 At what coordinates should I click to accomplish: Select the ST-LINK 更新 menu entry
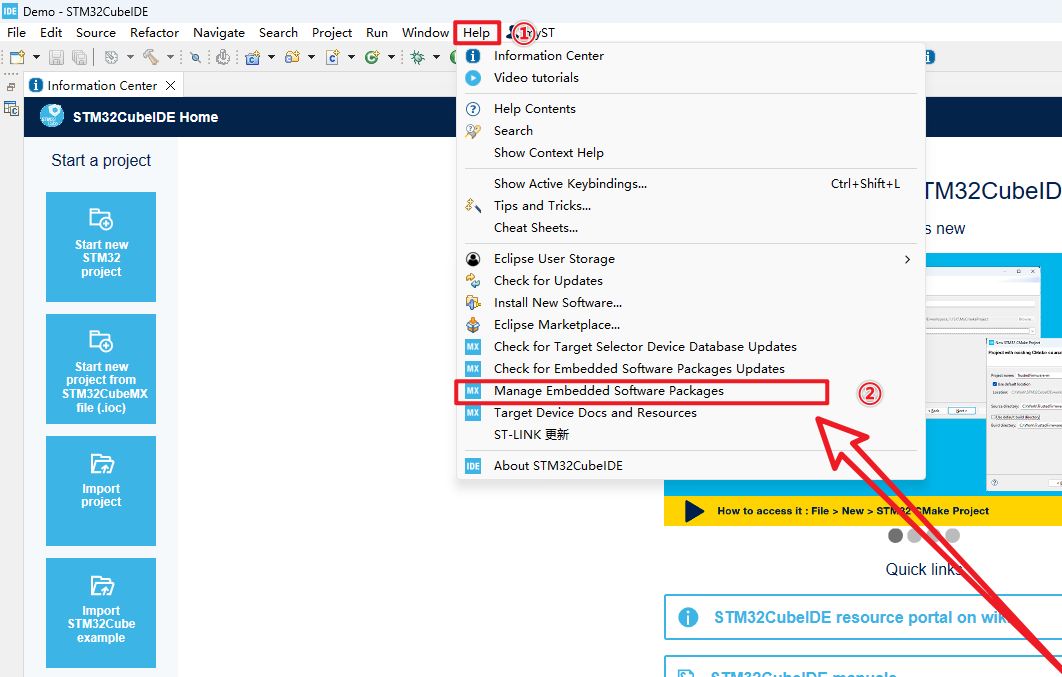691,435
